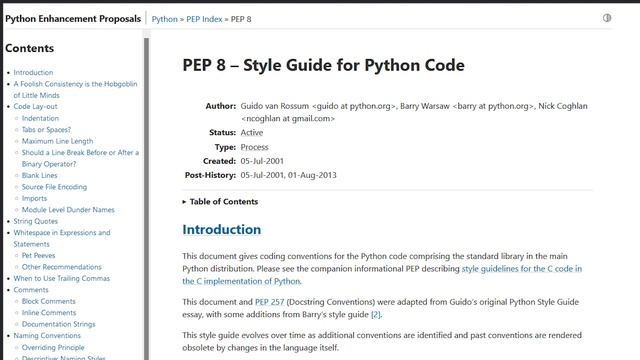The height and width of the screenshot is (360, 640).
Task: Jump to Introduction in sidebar contents
Action: click(x=33, y=72)
